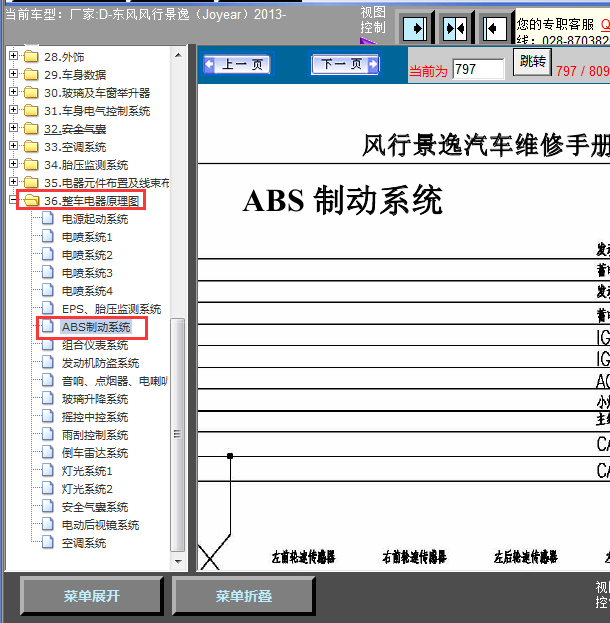610x623 pixels.
Task: Click the page icon beside 玻璃升降系统
Action: (48, 398)
